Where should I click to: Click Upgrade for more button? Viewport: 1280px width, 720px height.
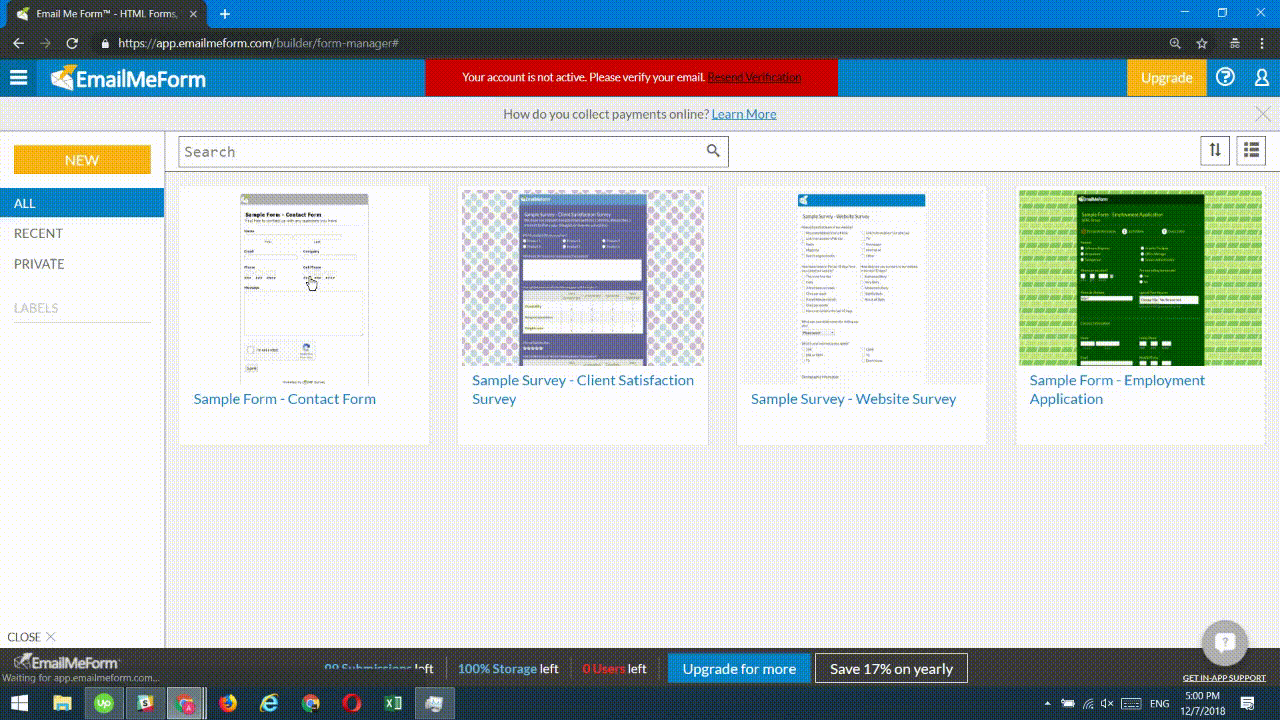739,669
